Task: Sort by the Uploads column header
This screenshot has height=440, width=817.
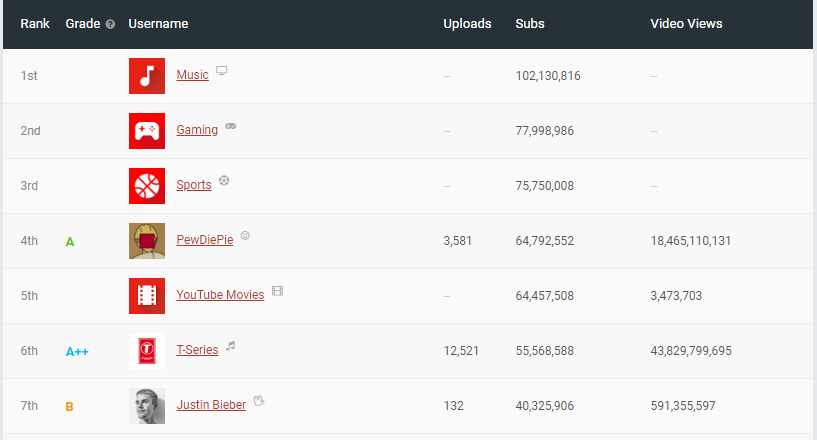Action: (x=467, y=24)
